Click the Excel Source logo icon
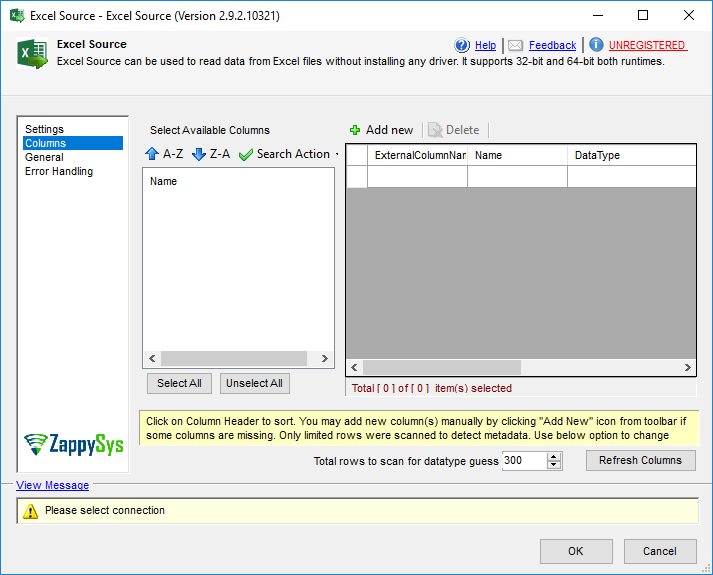Viewport: 713px width, 575px height. tap(32, 53)
